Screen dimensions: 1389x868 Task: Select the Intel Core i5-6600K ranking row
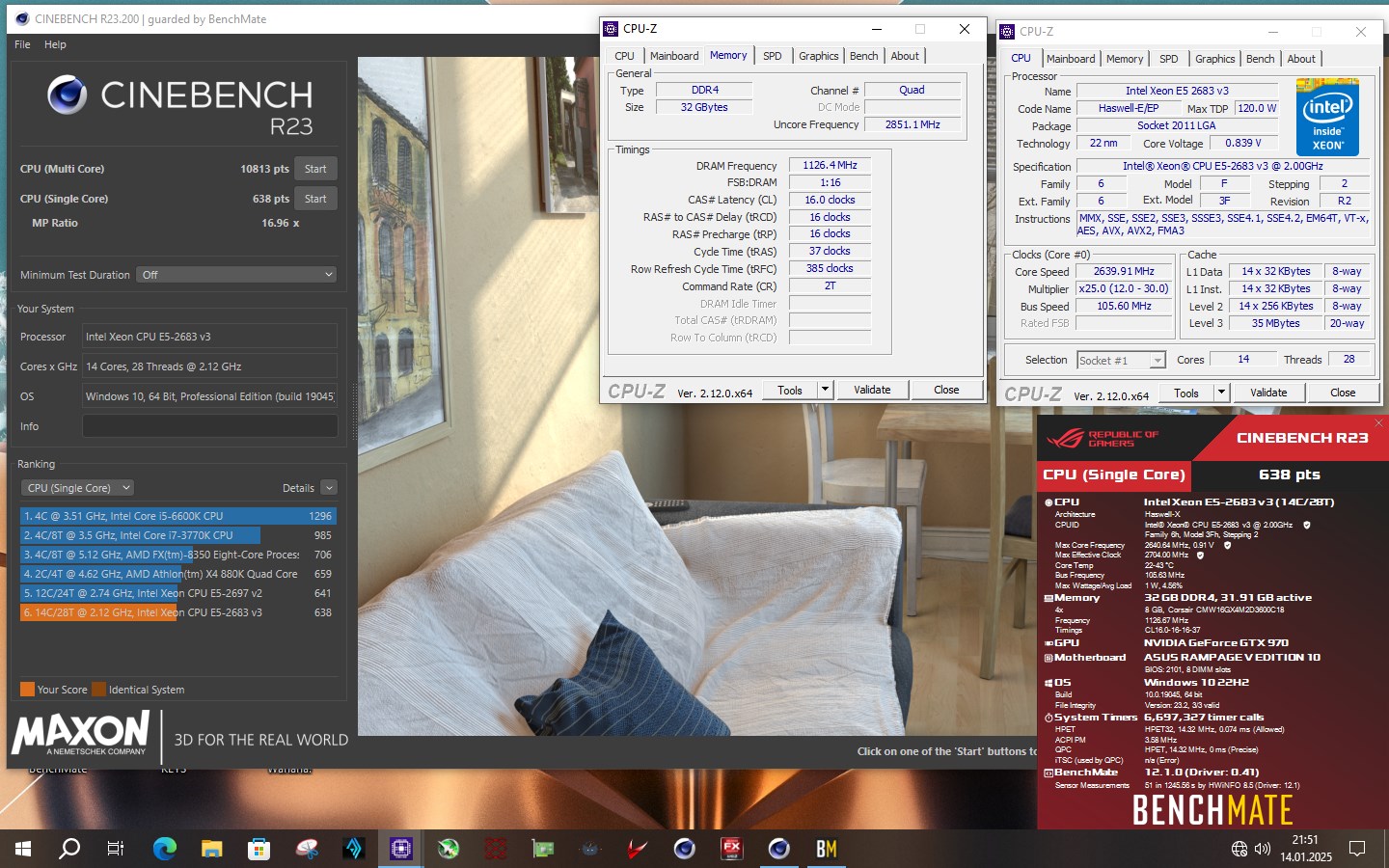tap(178, 516)
